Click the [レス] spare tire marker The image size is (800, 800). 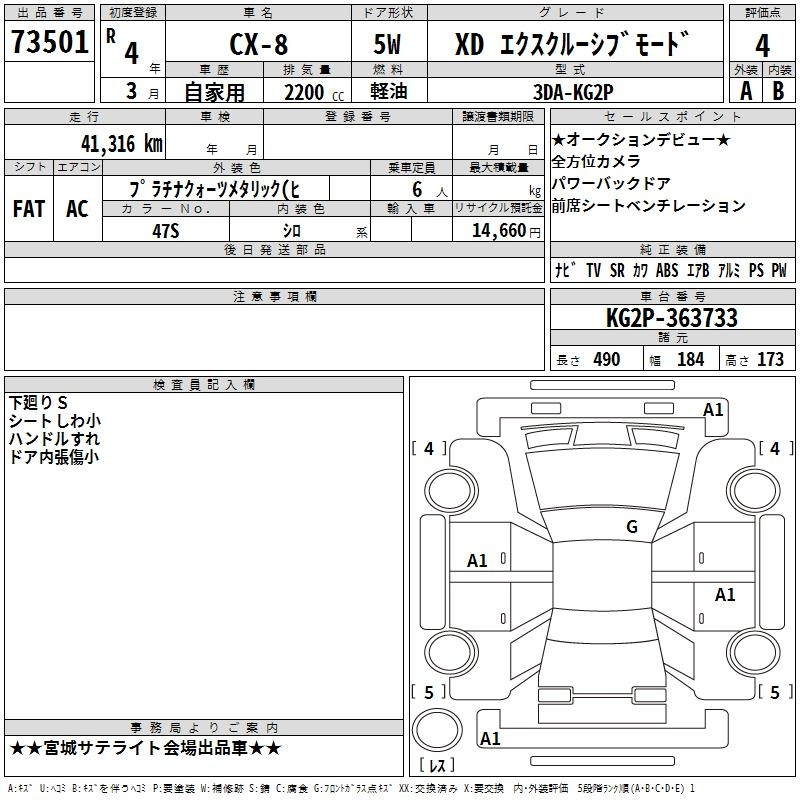point(436,766)
